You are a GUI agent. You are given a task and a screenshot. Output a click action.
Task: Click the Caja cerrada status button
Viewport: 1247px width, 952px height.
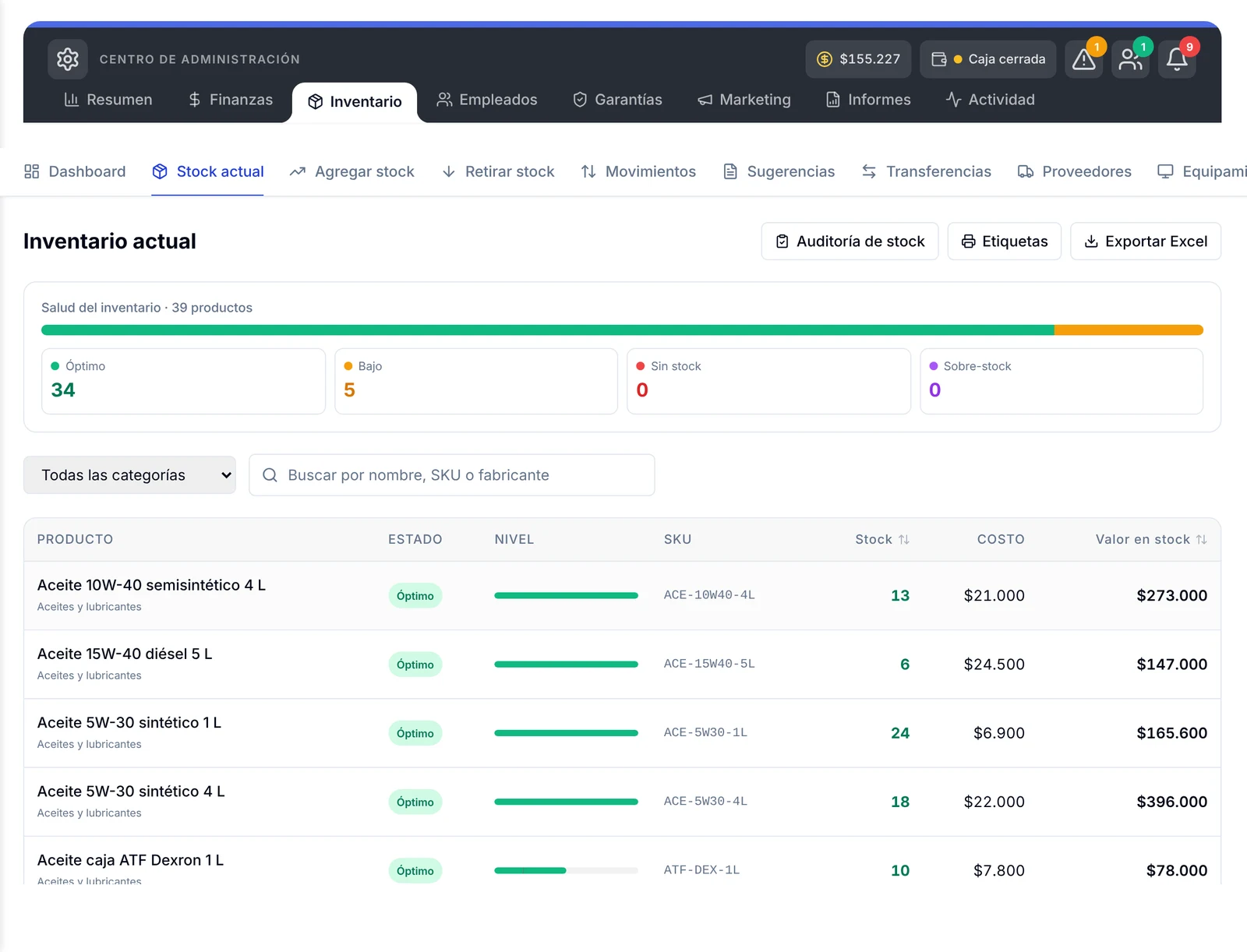click(x=987, y=59)
